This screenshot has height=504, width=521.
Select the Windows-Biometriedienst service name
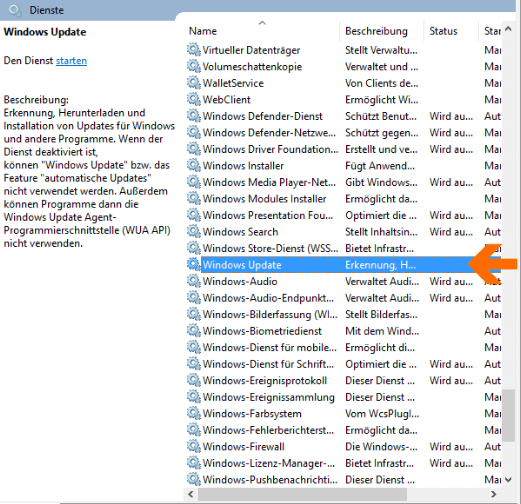[x=262, y=331]
